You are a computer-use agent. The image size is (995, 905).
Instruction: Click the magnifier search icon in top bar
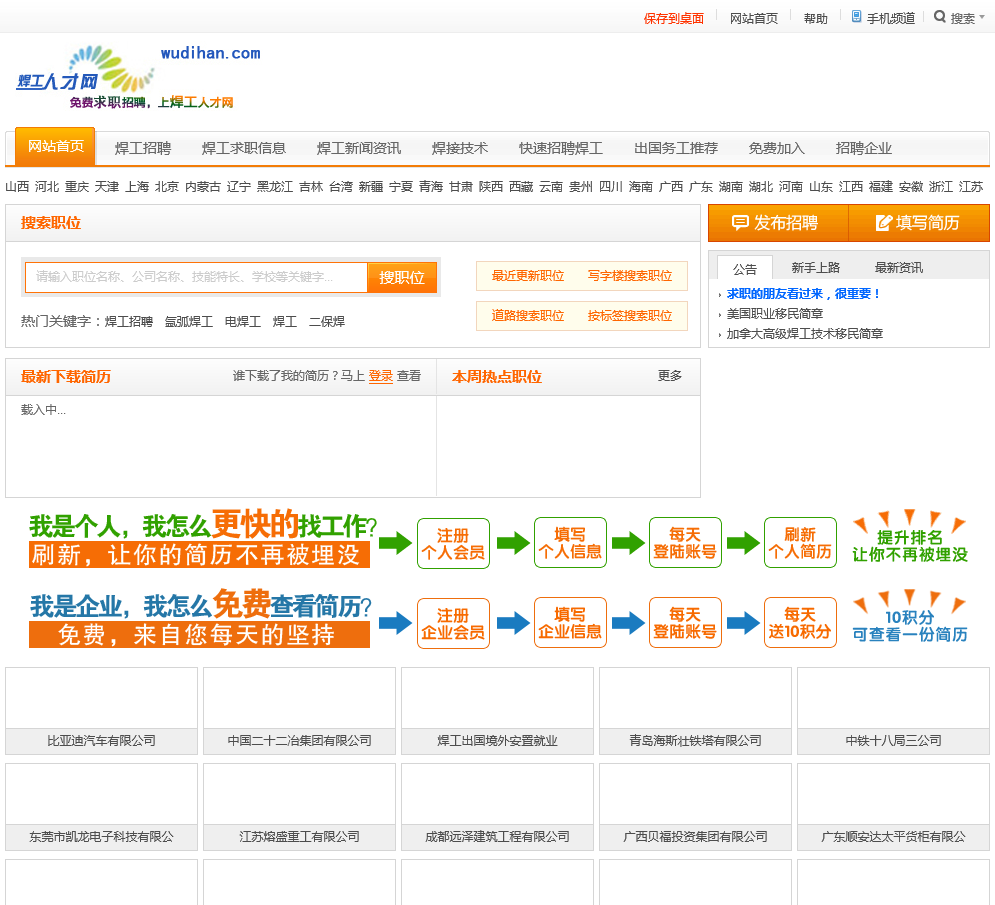[x=940, y=17]
